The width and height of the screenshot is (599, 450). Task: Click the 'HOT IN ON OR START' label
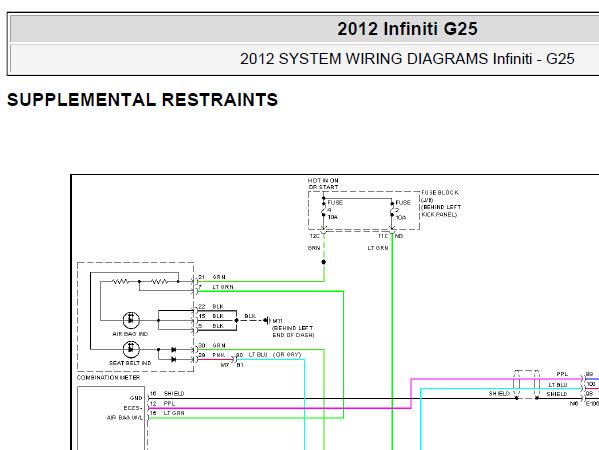pyautogui.click(x=323, y=184)
